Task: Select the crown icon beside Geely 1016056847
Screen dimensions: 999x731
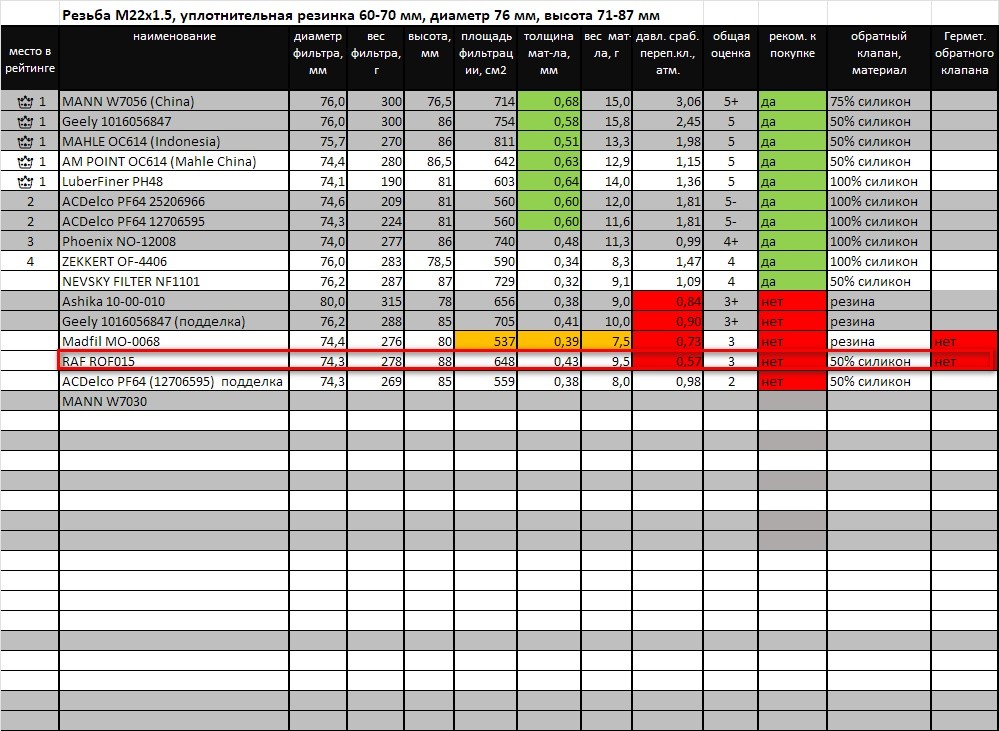Action: [x=25, y=121]
